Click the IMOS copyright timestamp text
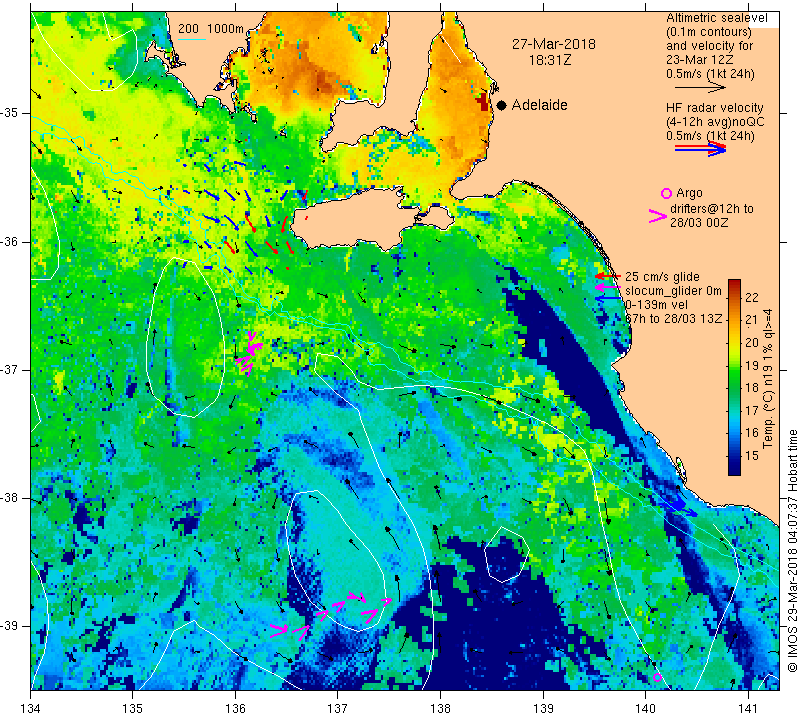The width and height of the screenshot is (800, 720). pyautogui.click(x=792, y=550)
